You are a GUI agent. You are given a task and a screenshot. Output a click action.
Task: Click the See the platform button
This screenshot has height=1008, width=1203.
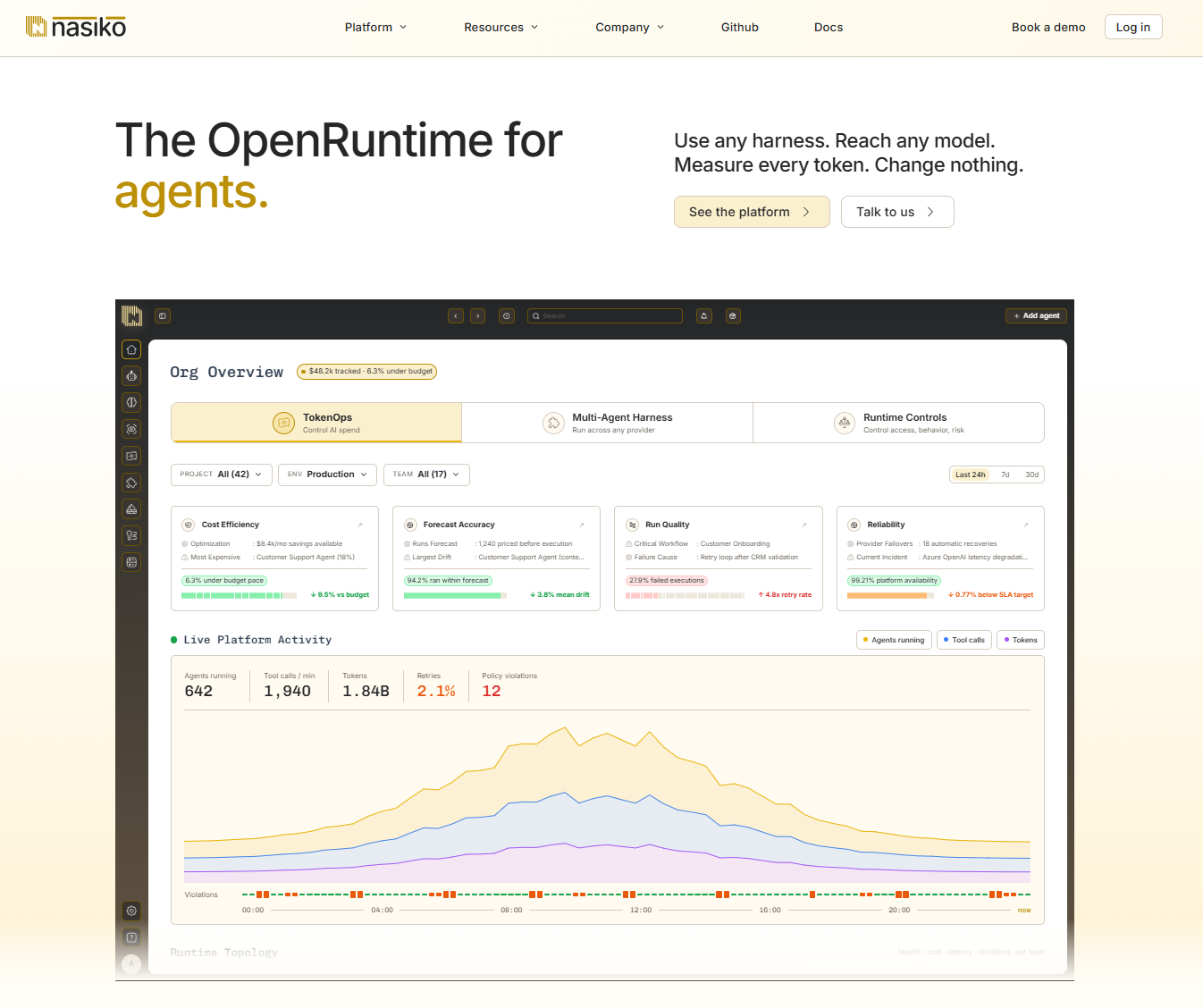point(752,212)
